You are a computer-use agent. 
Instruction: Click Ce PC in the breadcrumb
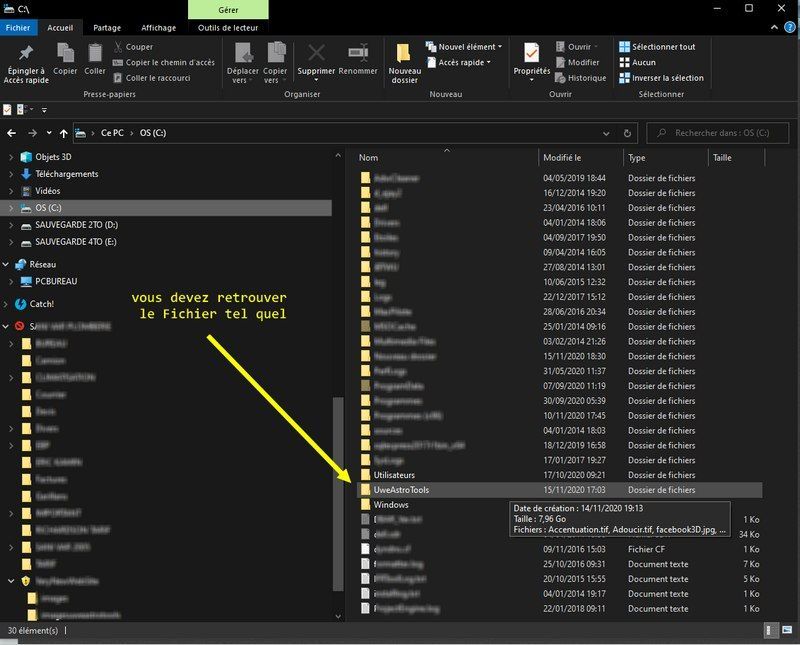pyautogui.click(x=112, y=133)
